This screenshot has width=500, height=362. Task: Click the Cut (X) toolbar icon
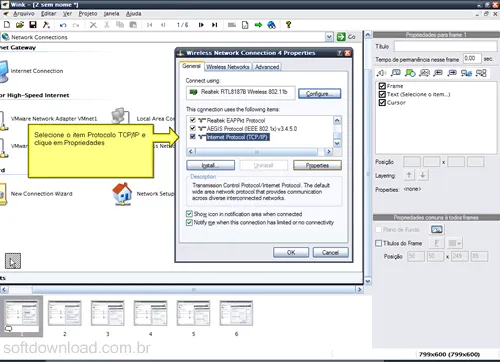click(93, 25)
